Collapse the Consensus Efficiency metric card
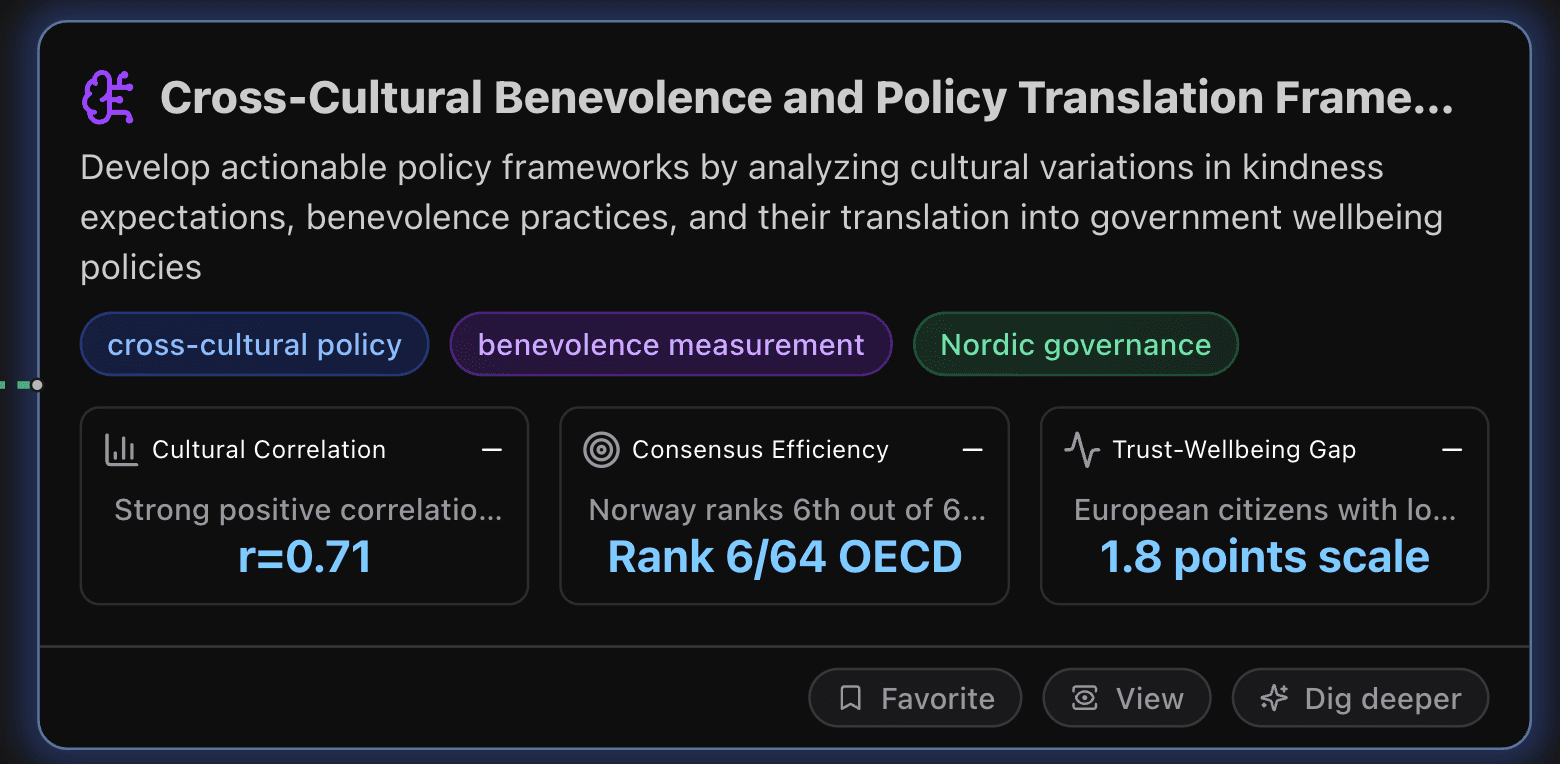Viewport: 1560px width, 764px height. tap(972, 450)
